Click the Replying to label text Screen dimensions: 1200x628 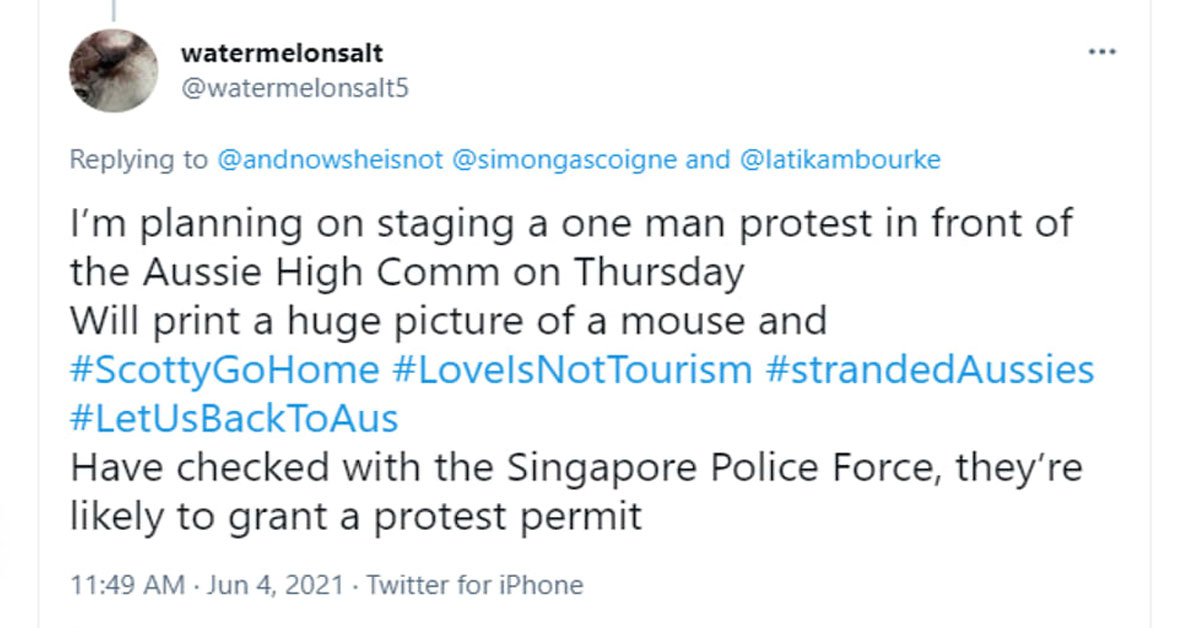pos(137,159)
